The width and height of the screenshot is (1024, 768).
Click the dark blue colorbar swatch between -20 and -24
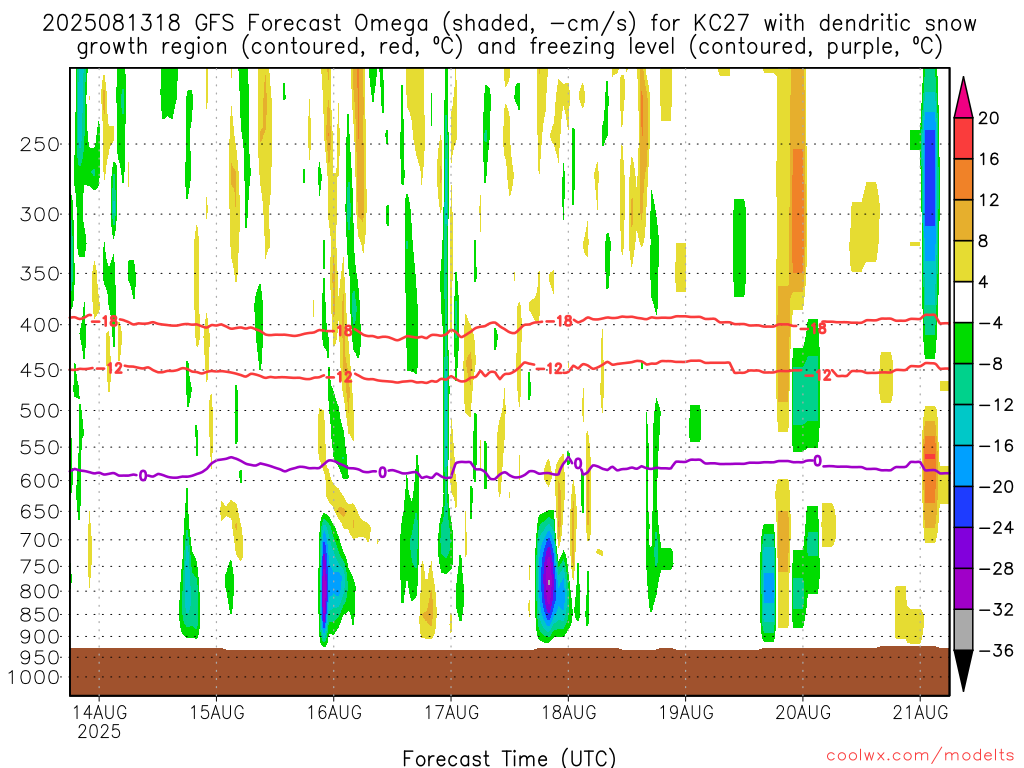click(x=963, y=507)
